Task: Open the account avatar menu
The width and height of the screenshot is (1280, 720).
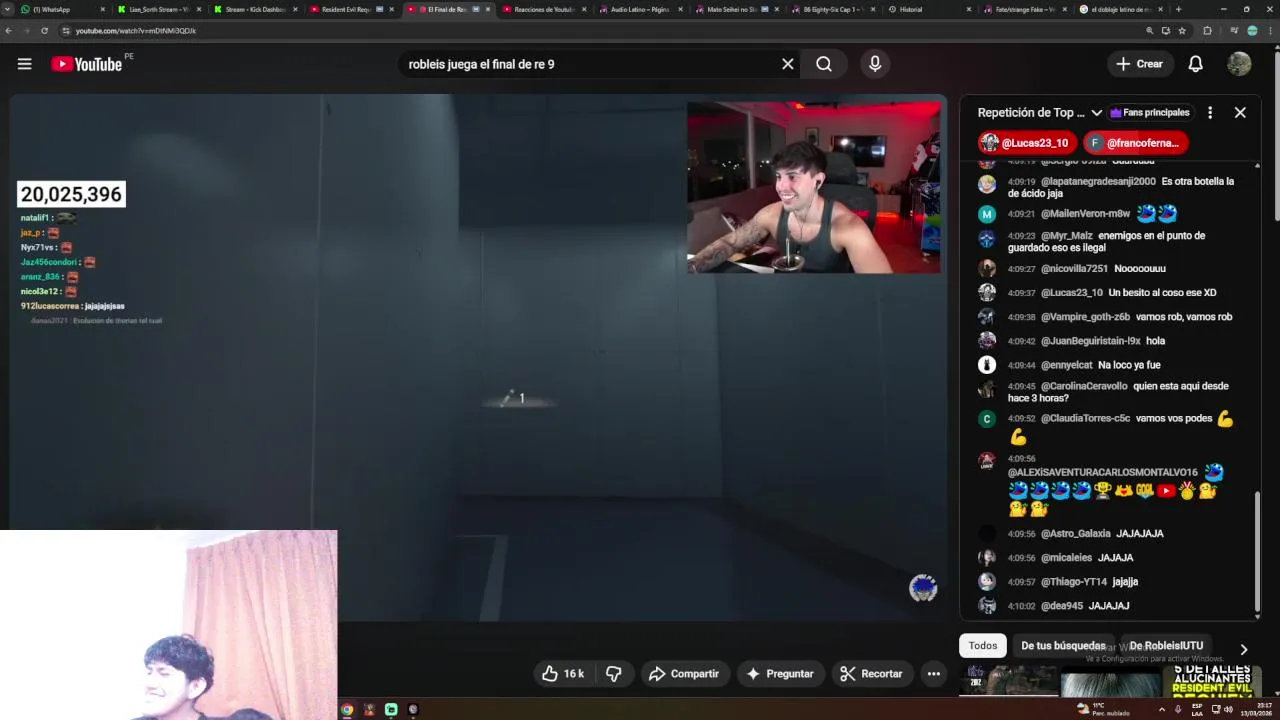Action: click(x=1239, y=64)
